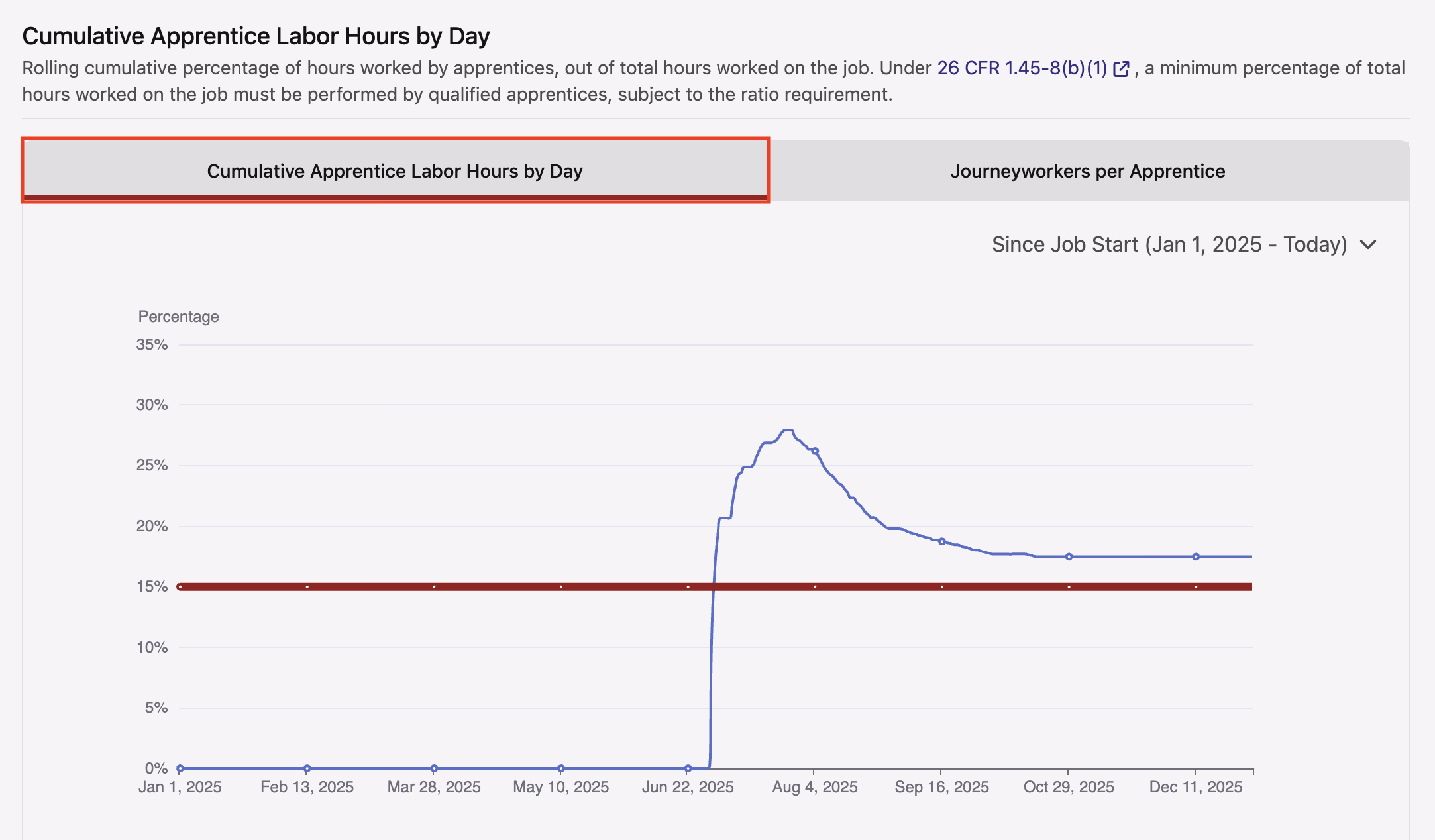Image resolution: width=1435 pixels, height=840 pixels.
Task: Click the blue data point above Oct 29, 2025
Action: [1069, 556]
